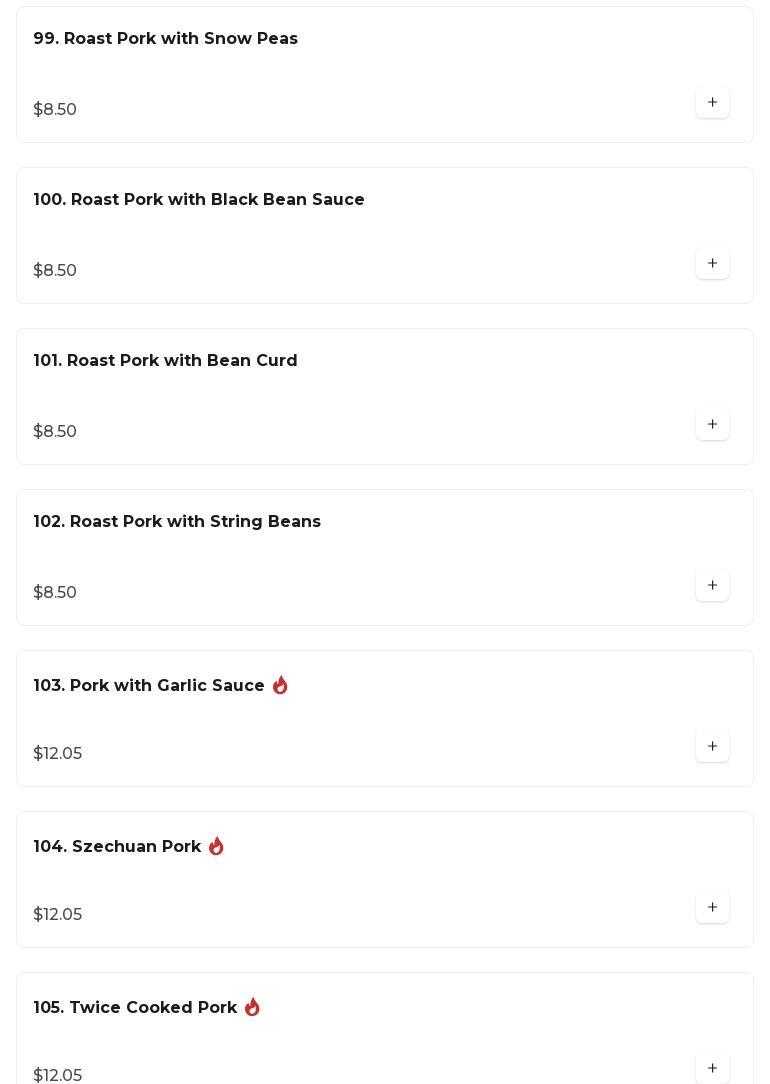The width and height of the screenshot is (770, 1084).
Task: Click $8.50 price under Roast Pork with String Beans
Action: (55, 592)
